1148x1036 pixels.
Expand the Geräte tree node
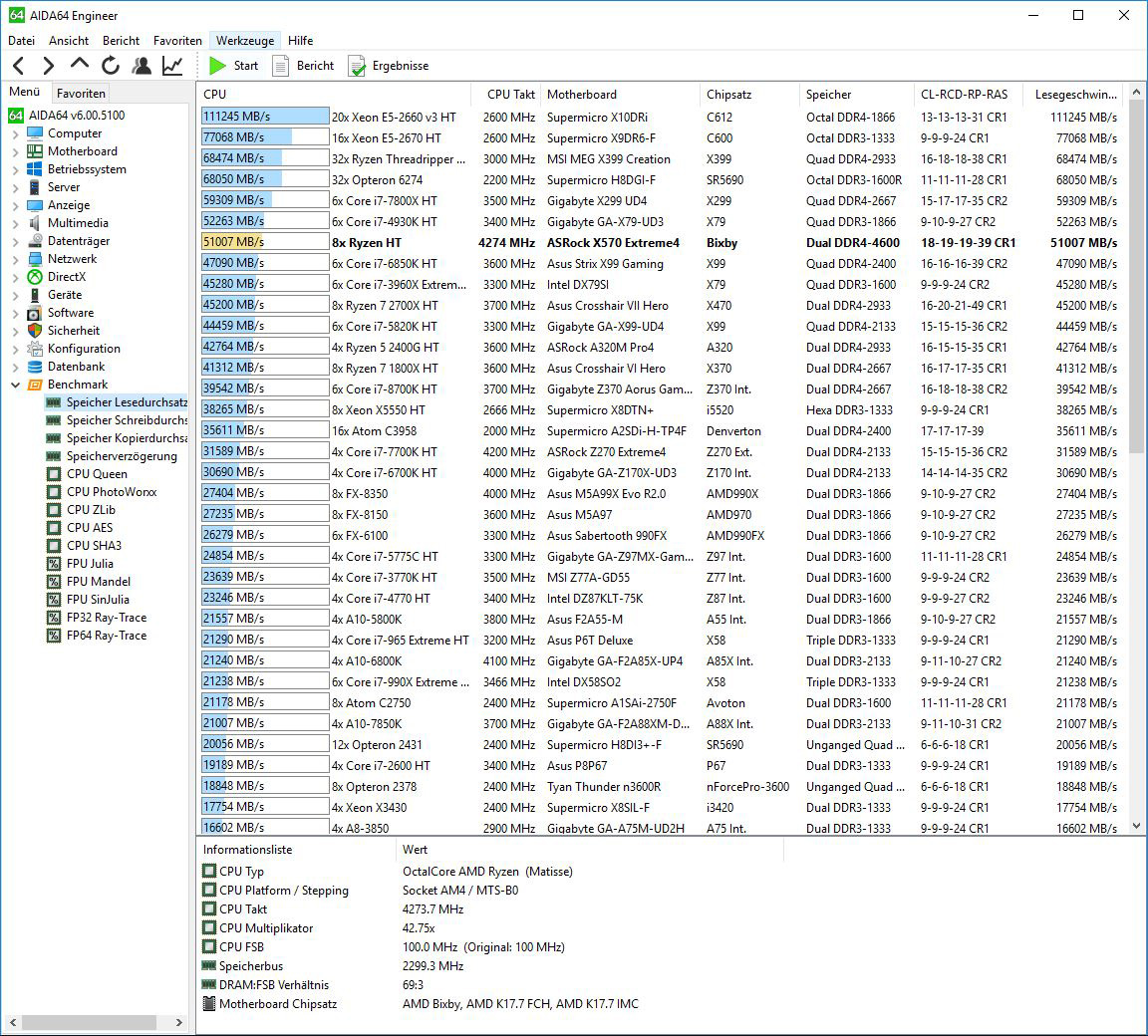15,295
